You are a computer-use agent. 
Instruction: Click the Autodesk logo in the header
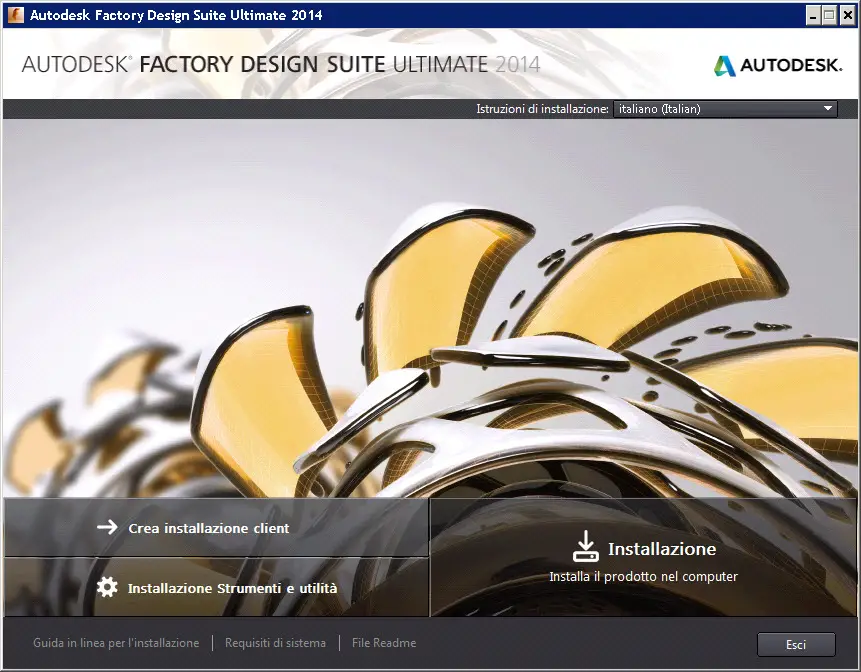tap(778, 65)
